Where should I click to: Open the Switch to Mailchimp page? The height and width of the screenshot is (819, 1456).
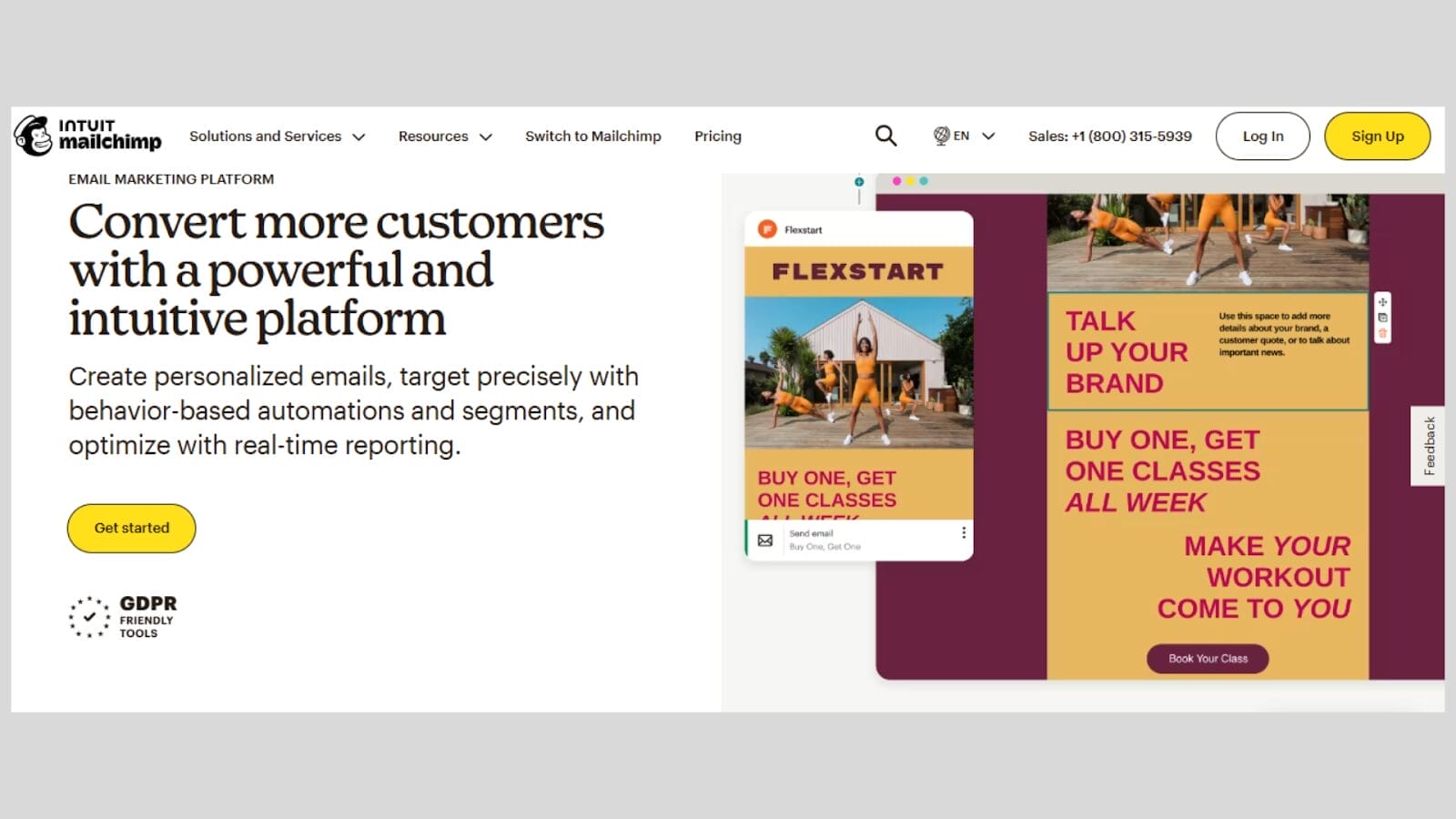point(593,136)
